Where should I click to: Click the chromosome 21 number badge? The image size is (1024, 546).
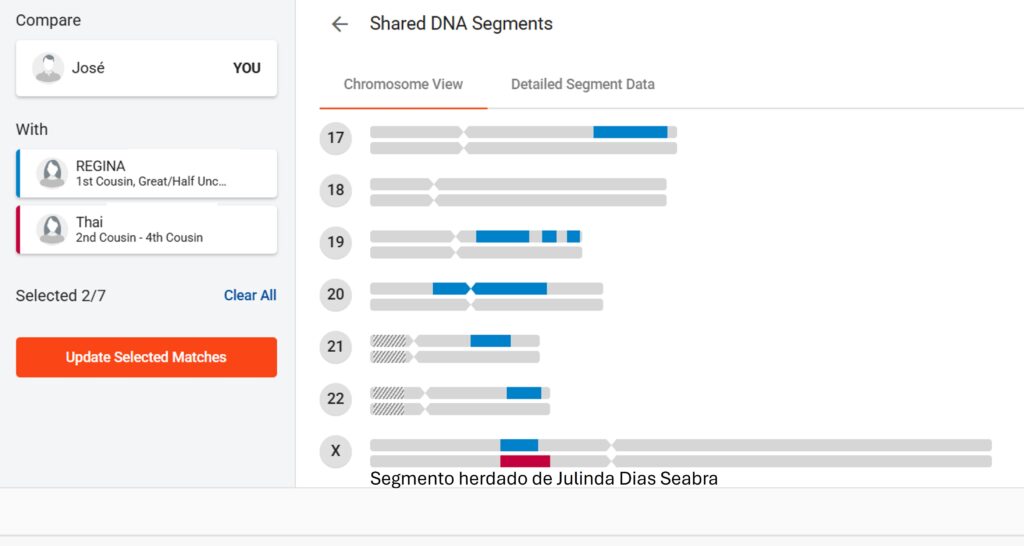(x=336, y=347)
